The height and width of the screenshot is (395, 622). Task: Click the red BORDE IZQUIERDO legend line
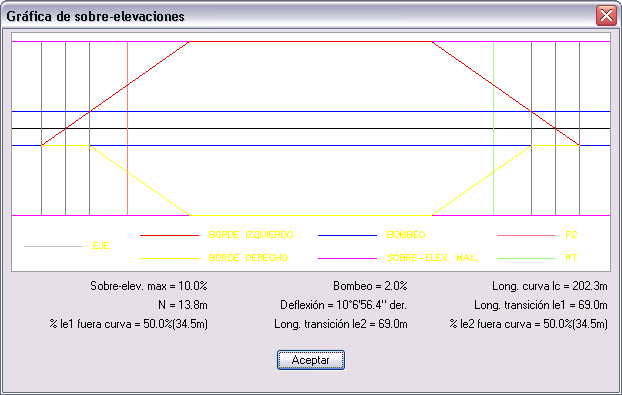(169, 236)
